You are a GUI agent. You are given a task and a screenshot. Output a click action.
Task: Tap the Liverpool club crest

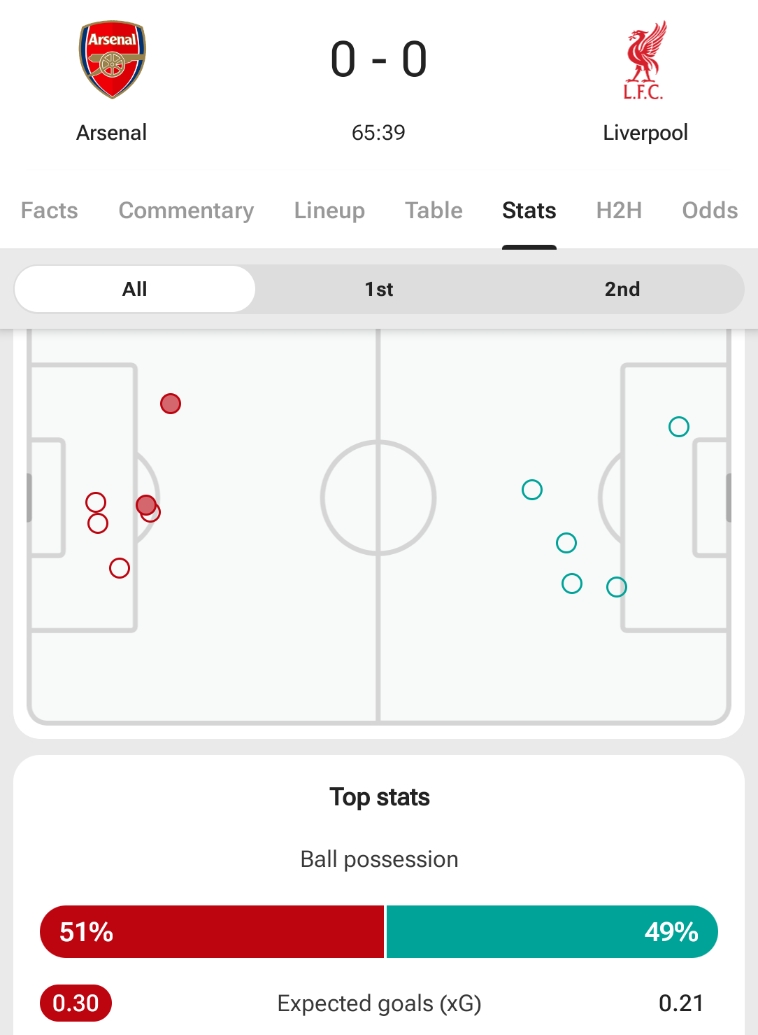645,62
